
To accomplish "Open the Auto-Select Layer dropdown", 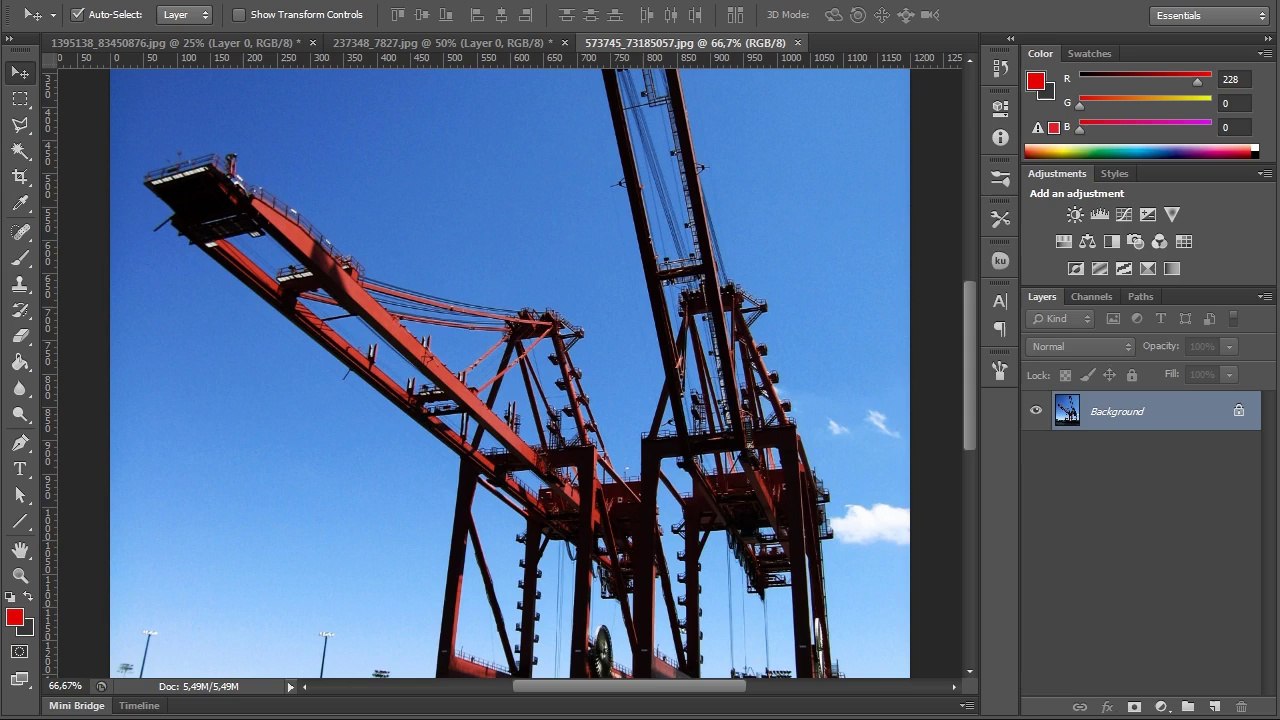I will [185, 15].
